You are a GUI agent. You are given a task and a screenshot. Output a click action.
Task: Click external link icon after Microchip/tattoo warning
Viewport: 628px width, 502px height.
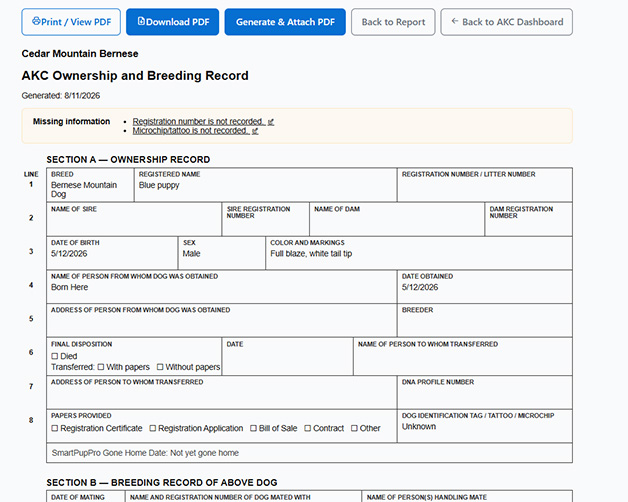click(x=255, y=131)
